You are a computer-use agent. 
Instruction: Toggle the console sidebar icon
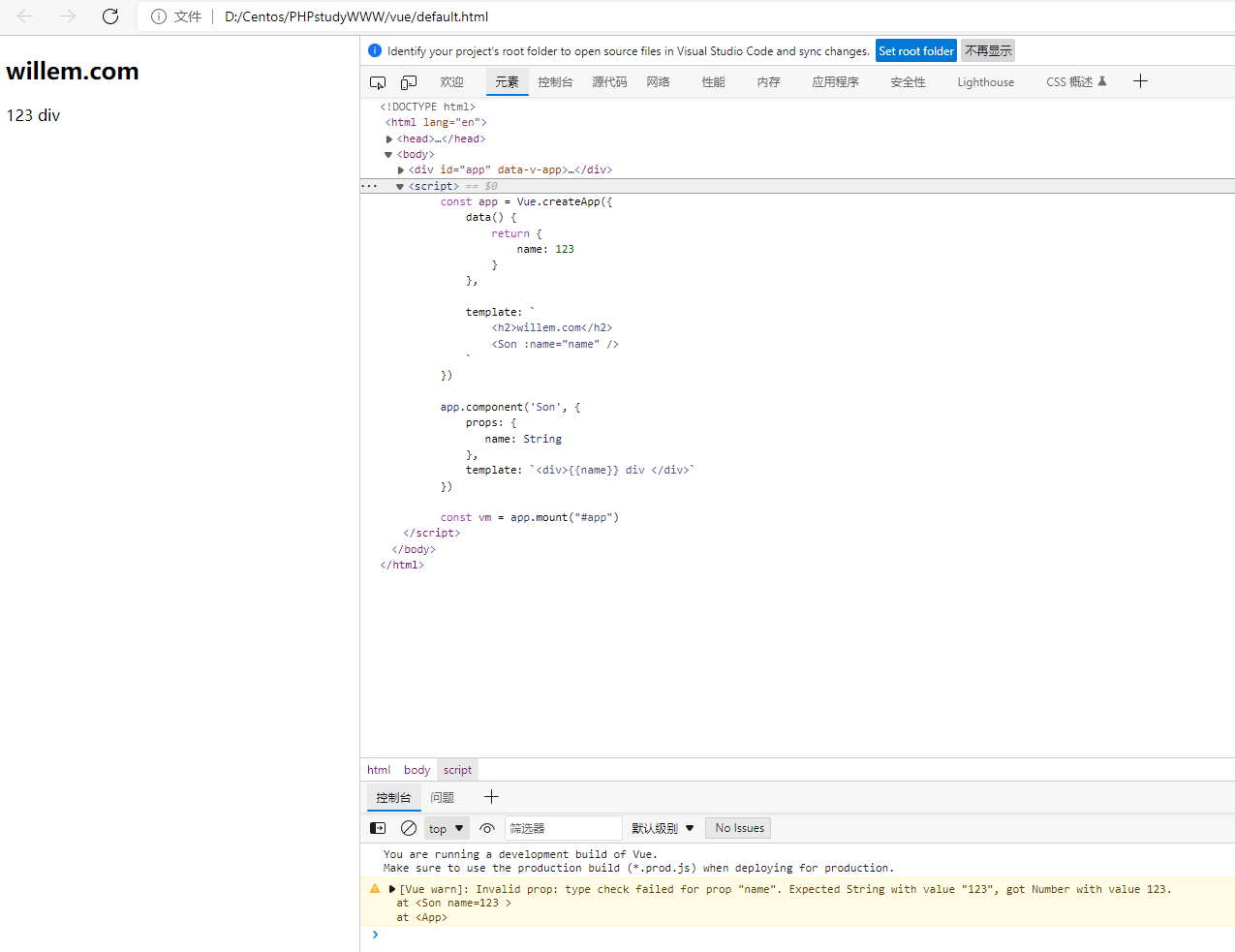378,828
